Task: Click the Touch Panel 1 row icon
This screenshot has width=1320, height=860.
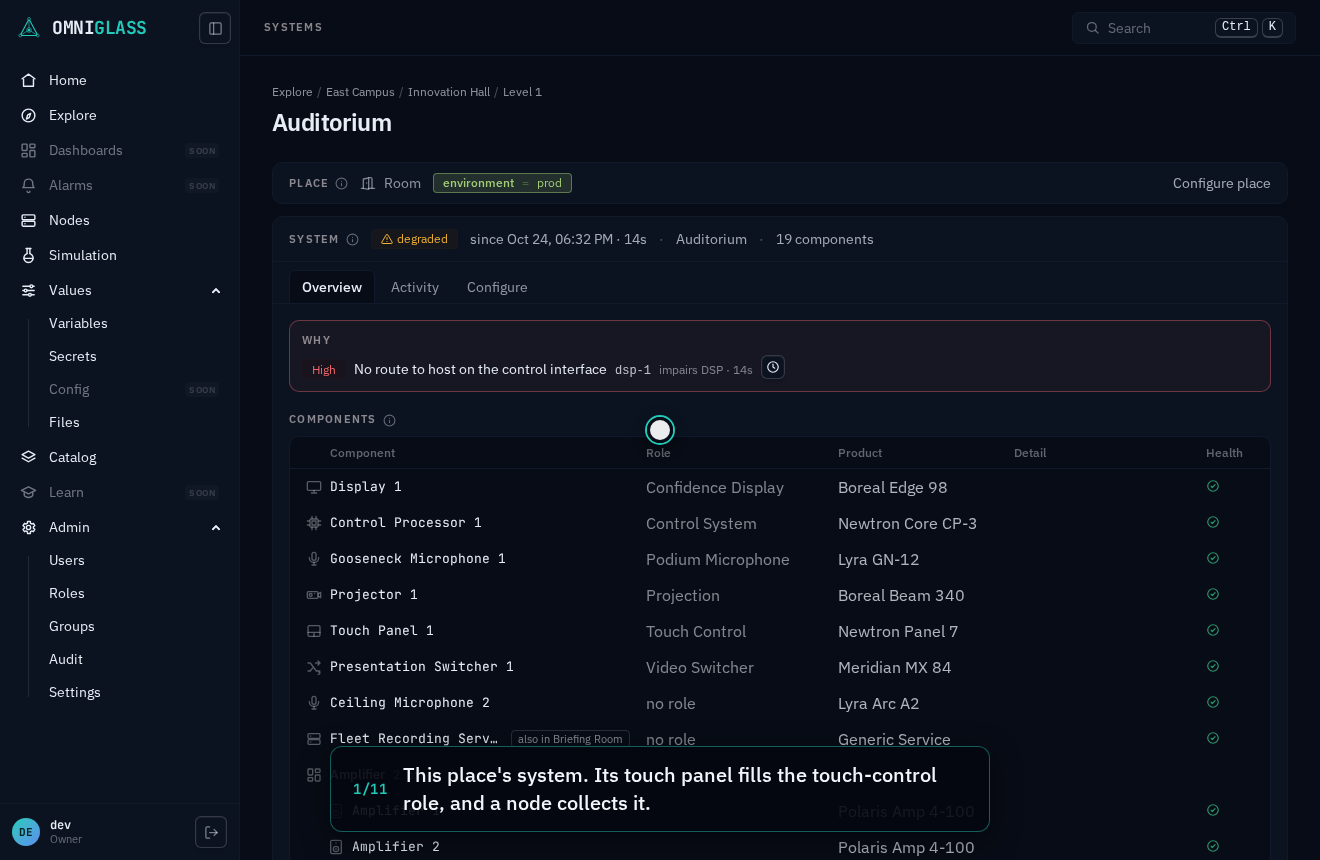Action: [x=314, y=631]
